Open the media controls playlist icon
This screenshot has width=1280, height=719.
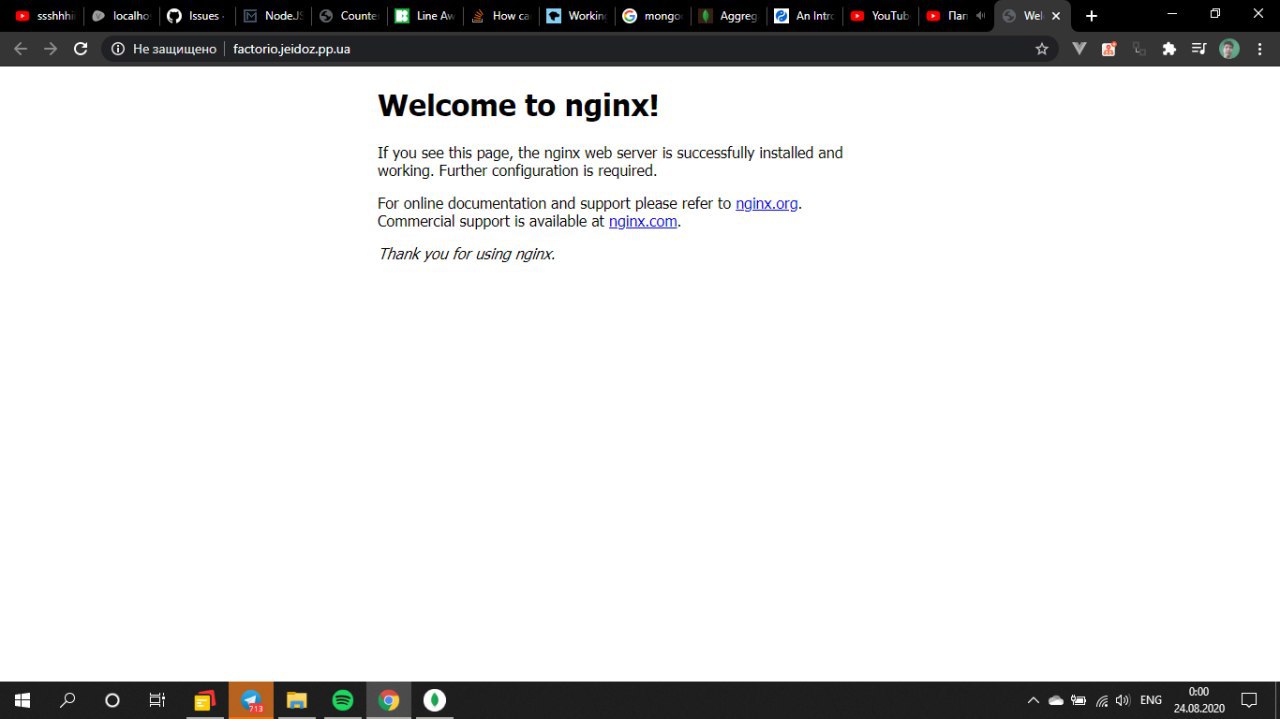click(x=1199, y=48)
